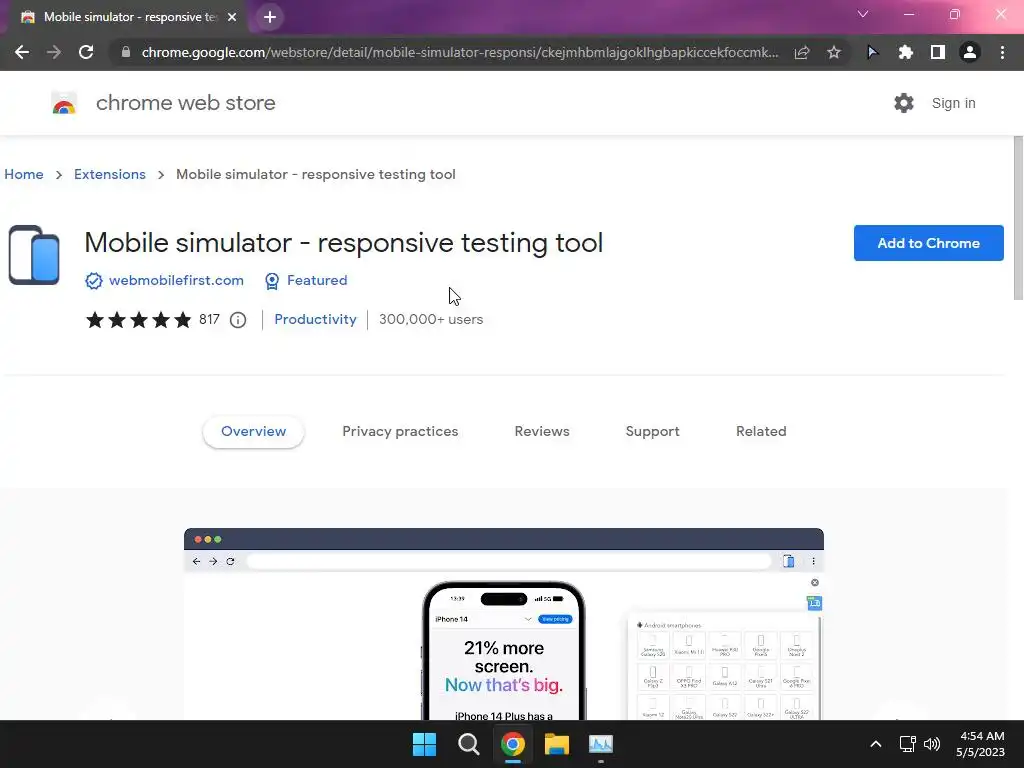Viewport: 1024px width, 768px height.
Task: Bookmark this tab with the star icon
Action: pyautogui.click(x=834, y=52)
